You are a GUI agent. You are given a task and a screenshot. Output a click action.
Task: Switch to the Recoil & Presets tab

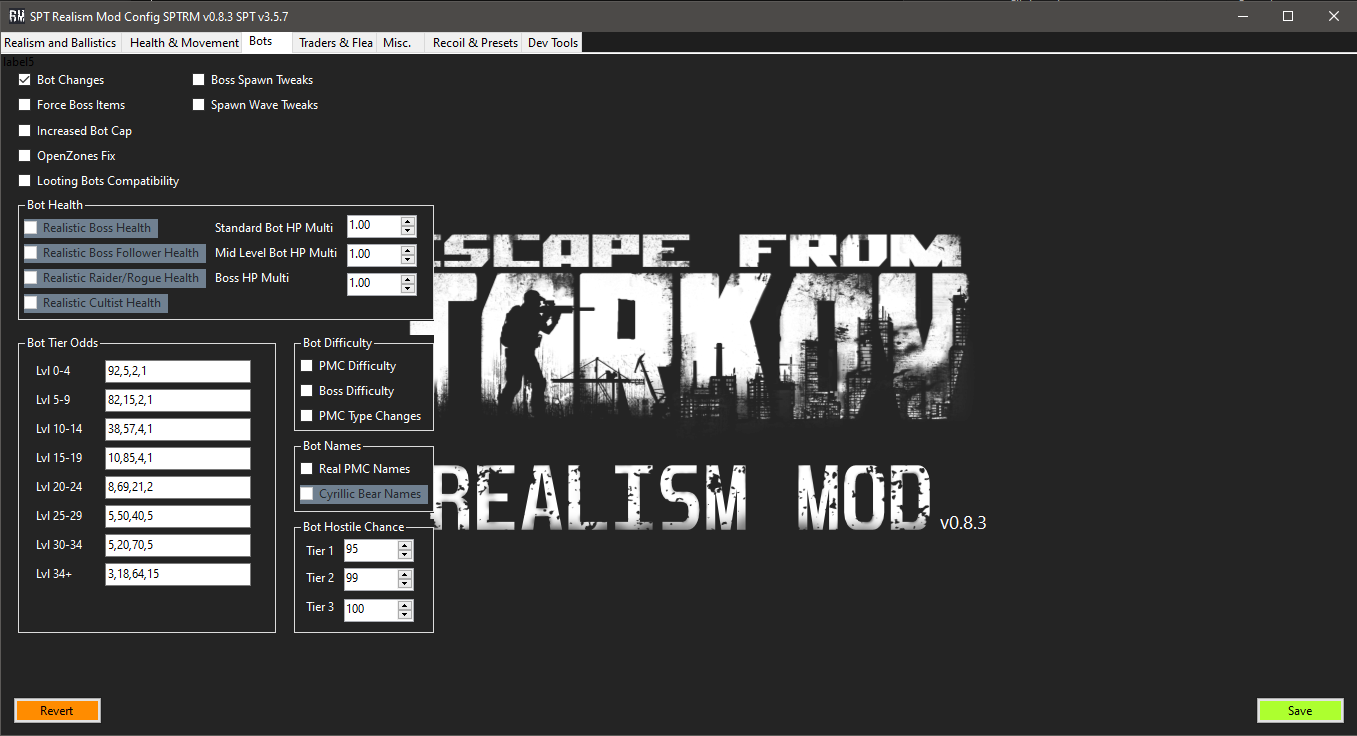(475, 43)
